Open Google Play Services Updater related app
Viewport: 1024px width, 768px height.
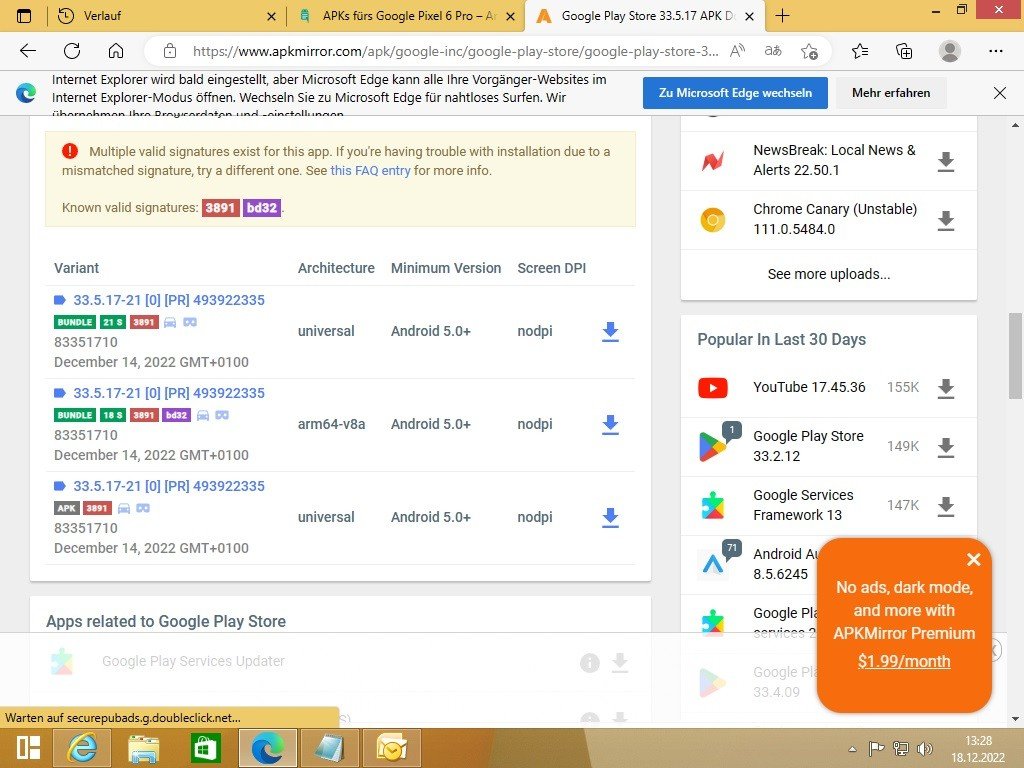pos(193,661)
